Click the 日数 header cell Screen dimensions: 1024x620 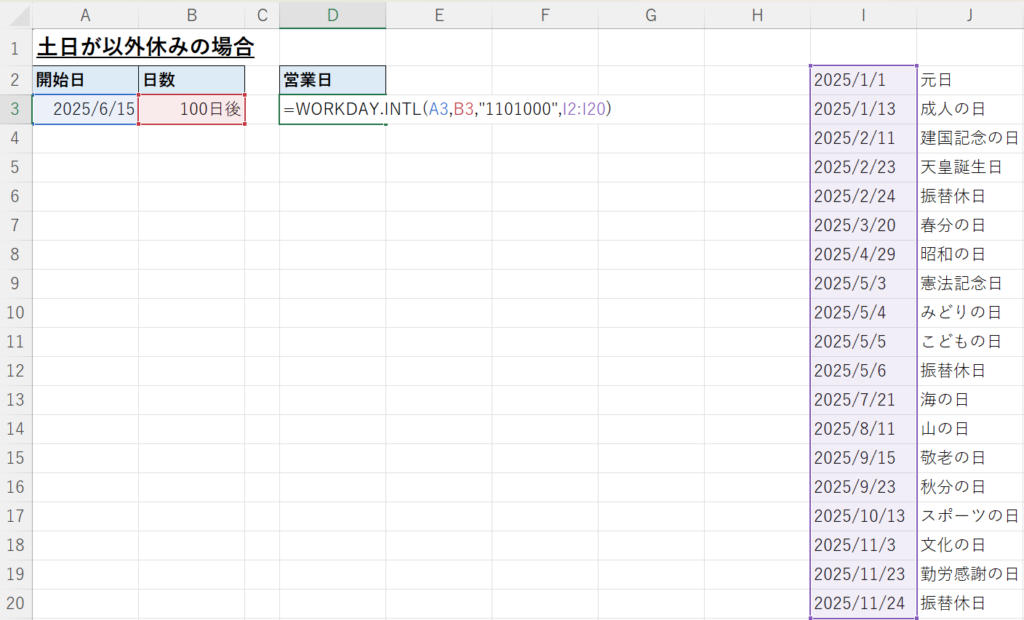191,80
